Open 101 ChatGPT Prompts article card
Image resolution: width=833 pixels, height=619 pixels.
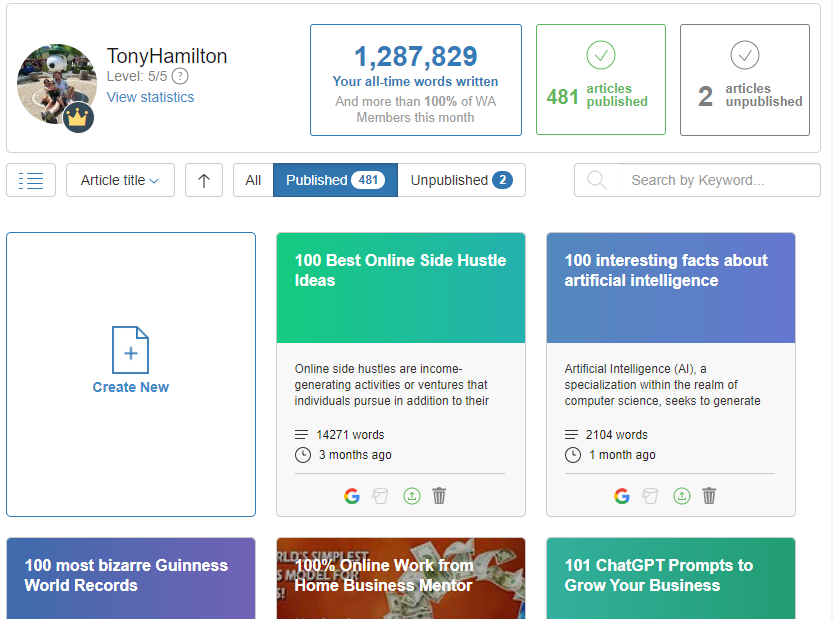tap(658, 575)
